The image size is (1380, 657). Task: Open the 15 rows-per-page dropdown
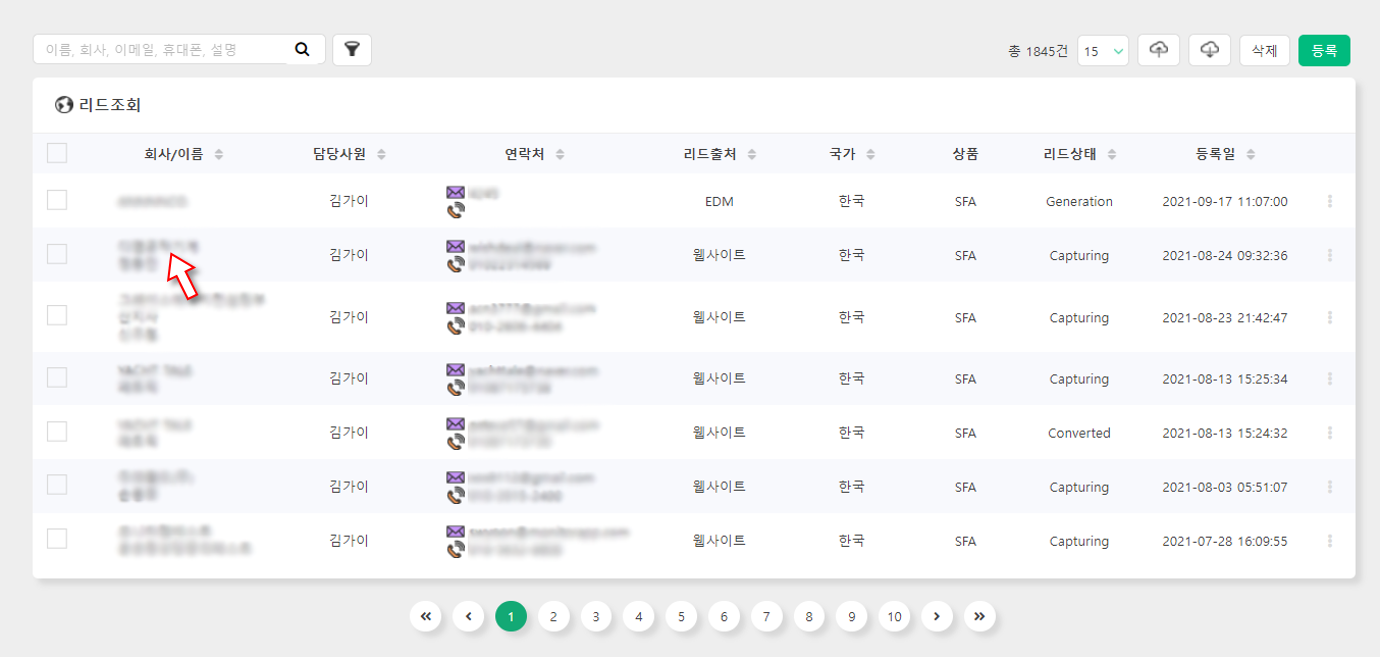[x=1103, y=51]
